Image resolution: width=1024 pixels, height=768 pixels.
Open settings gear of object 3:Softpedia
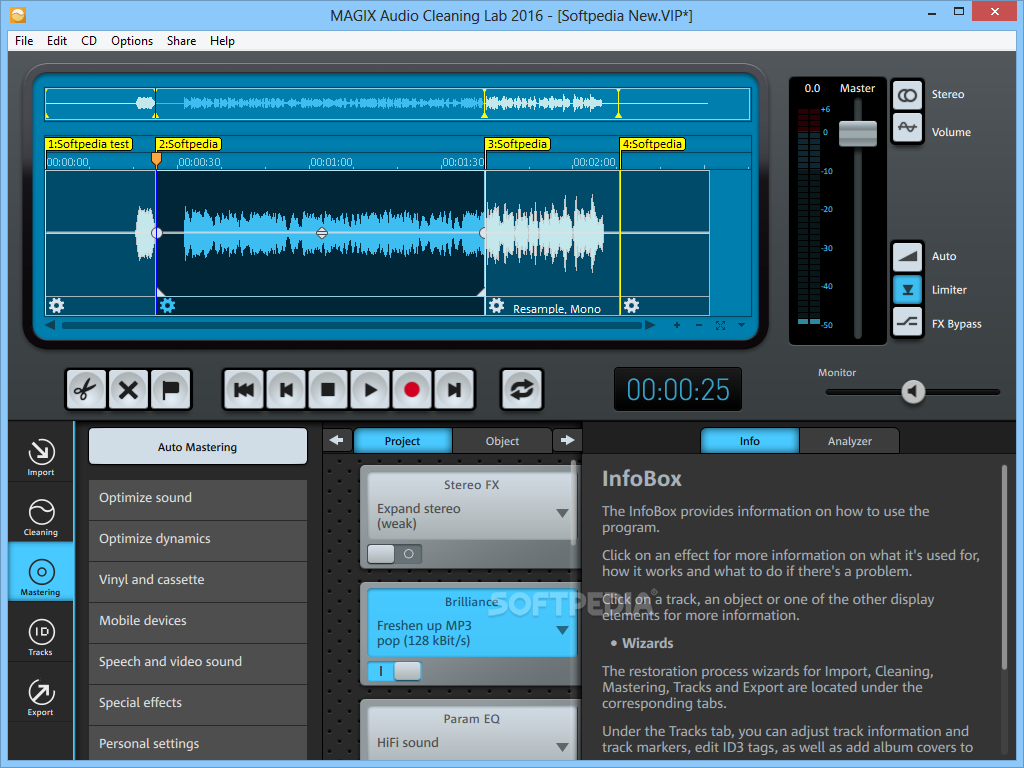pyautogui.click(x=496, y=305)
